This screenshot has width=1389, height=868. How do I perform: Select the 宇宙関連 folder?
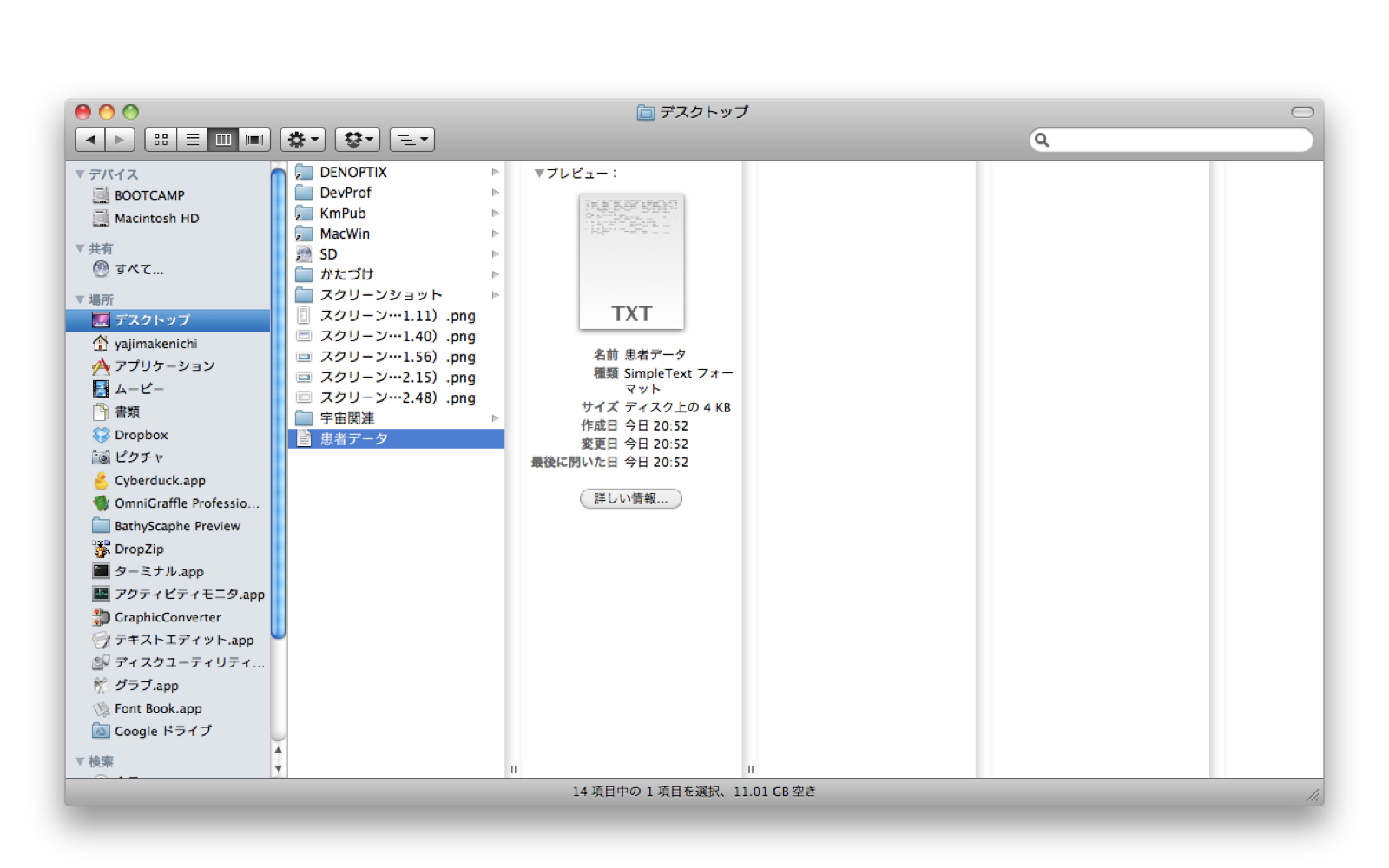click(x=347, y=418)
